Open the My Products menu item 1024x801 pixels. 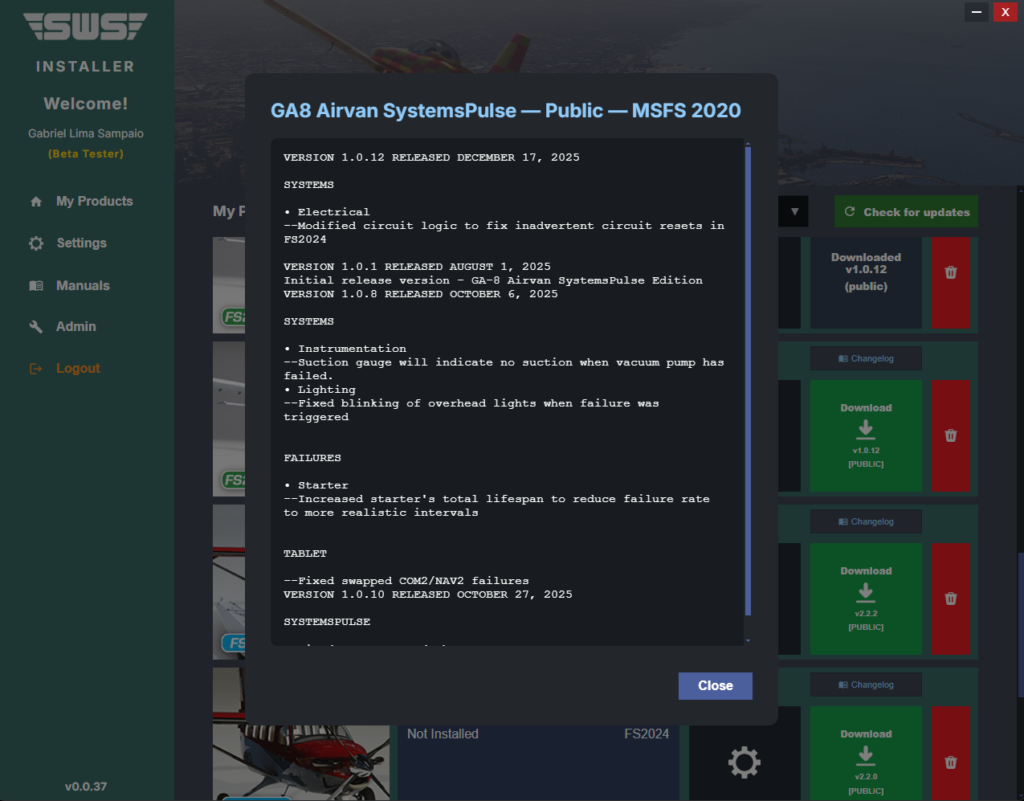94,202
